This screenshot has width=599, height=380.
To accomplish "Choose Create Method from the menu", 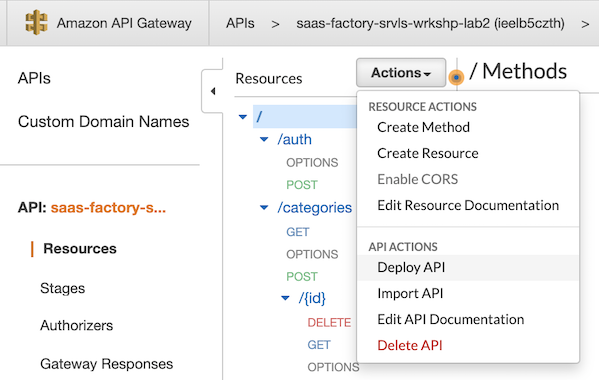I will point(423,127).
